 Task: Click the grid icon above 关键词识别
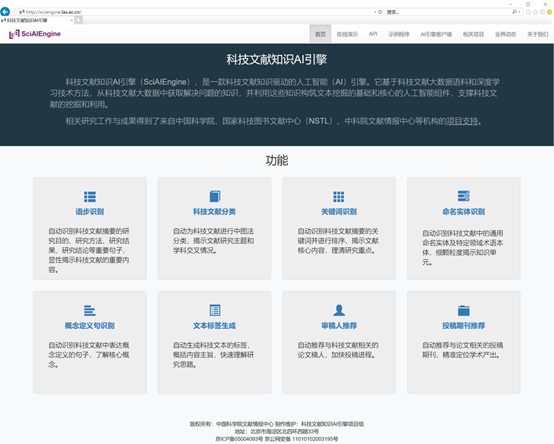[338, 196]
